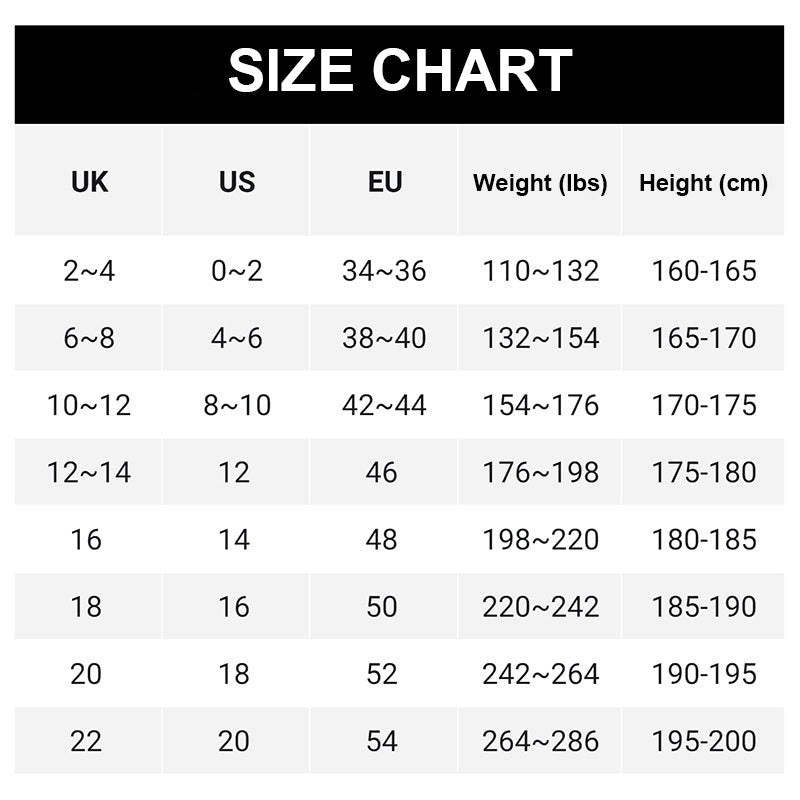Select the UK size 6~8 cell

point(89,338)
